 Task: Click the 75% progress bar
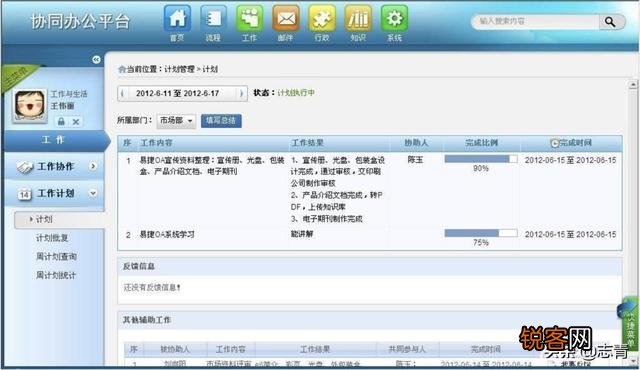point(481,233)
